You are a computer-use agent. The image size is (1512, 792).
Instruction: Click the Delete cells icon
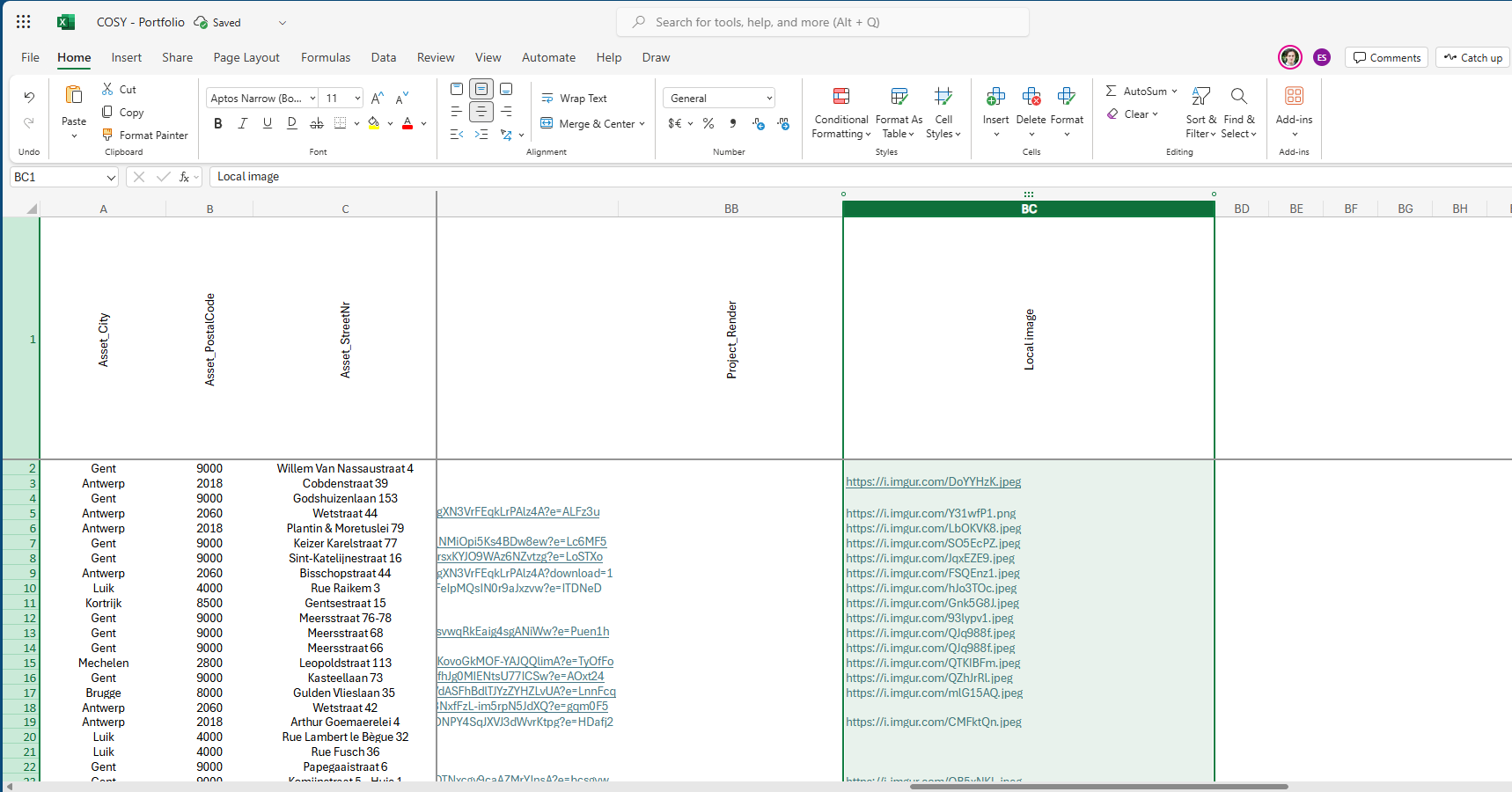tap(1031, 96)
